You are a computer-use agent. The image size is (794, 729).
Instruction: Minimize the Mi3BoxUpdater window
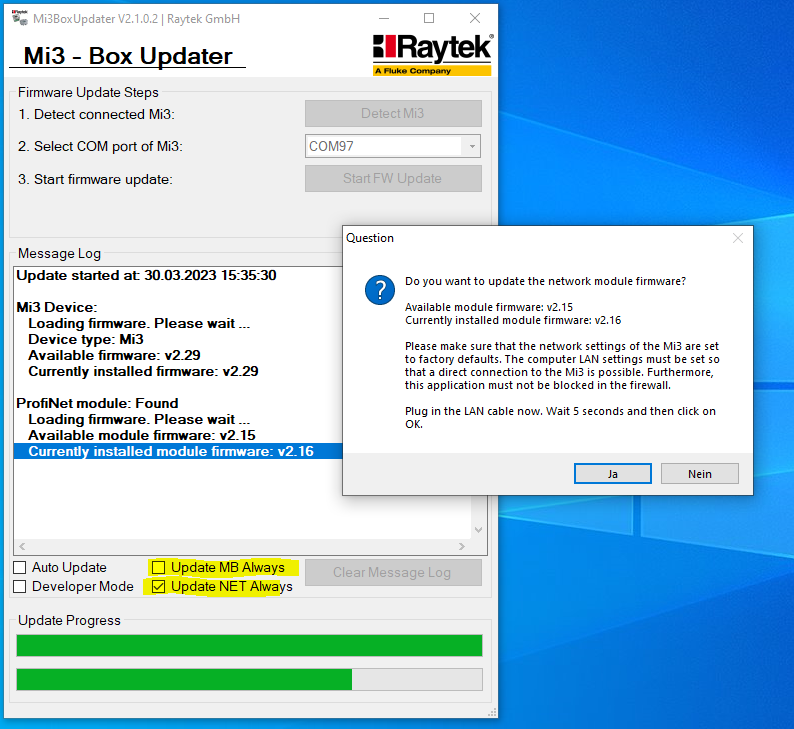pyautogui.click(x=384, y=18)
